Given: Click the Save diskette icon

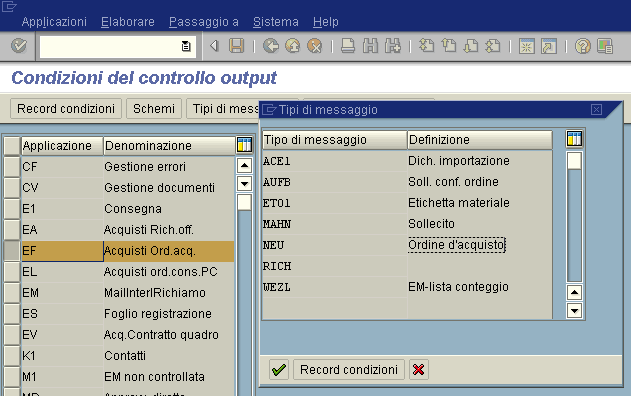Looking at the screenshot, I should [x=237, y=46].
